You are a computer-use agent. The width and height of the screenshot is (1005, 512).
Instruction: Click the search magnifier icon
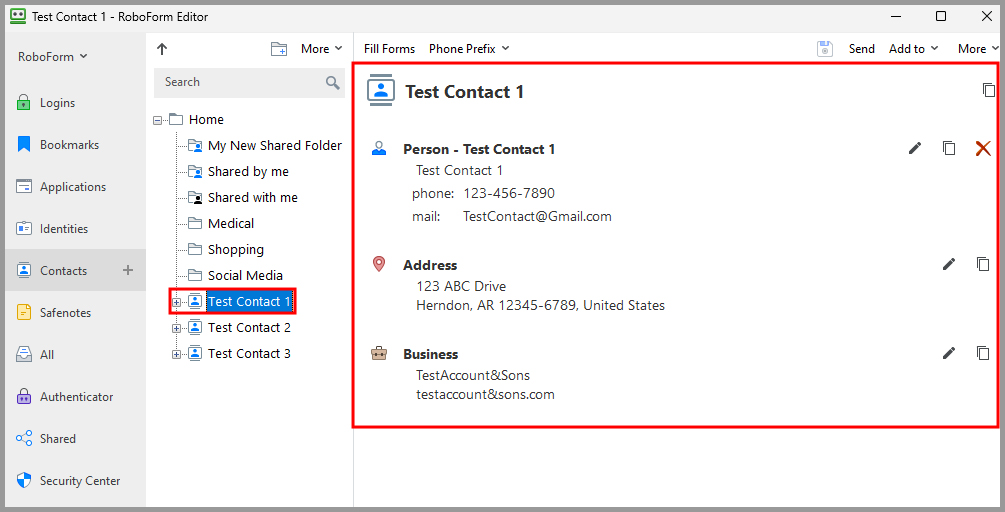[333, 82]
